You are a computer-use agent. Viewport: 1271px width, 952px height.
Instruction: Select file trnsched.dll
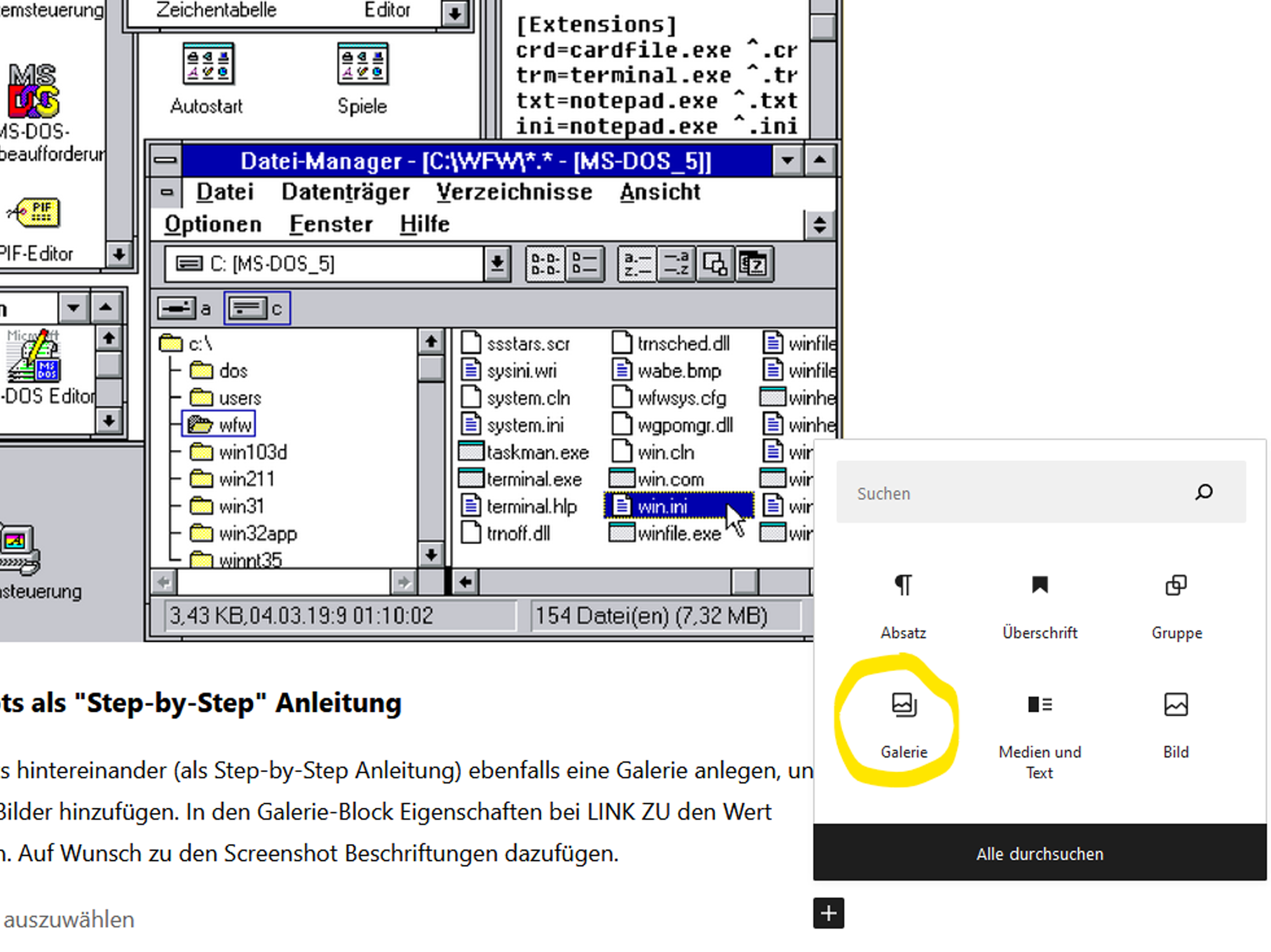[670, 343]
